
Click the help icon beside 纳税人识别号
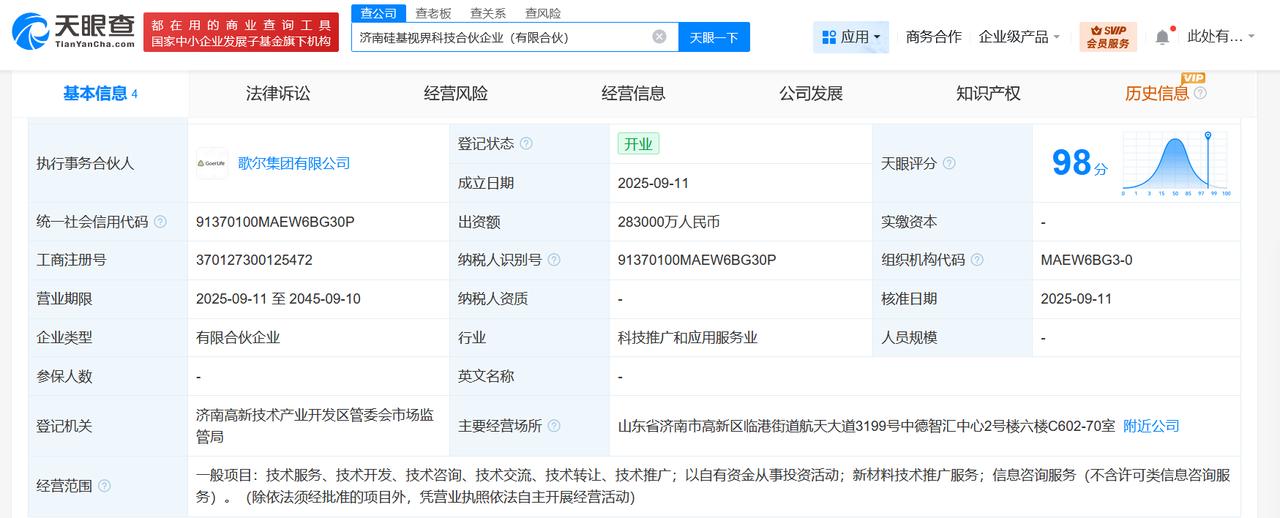point(554,260)
